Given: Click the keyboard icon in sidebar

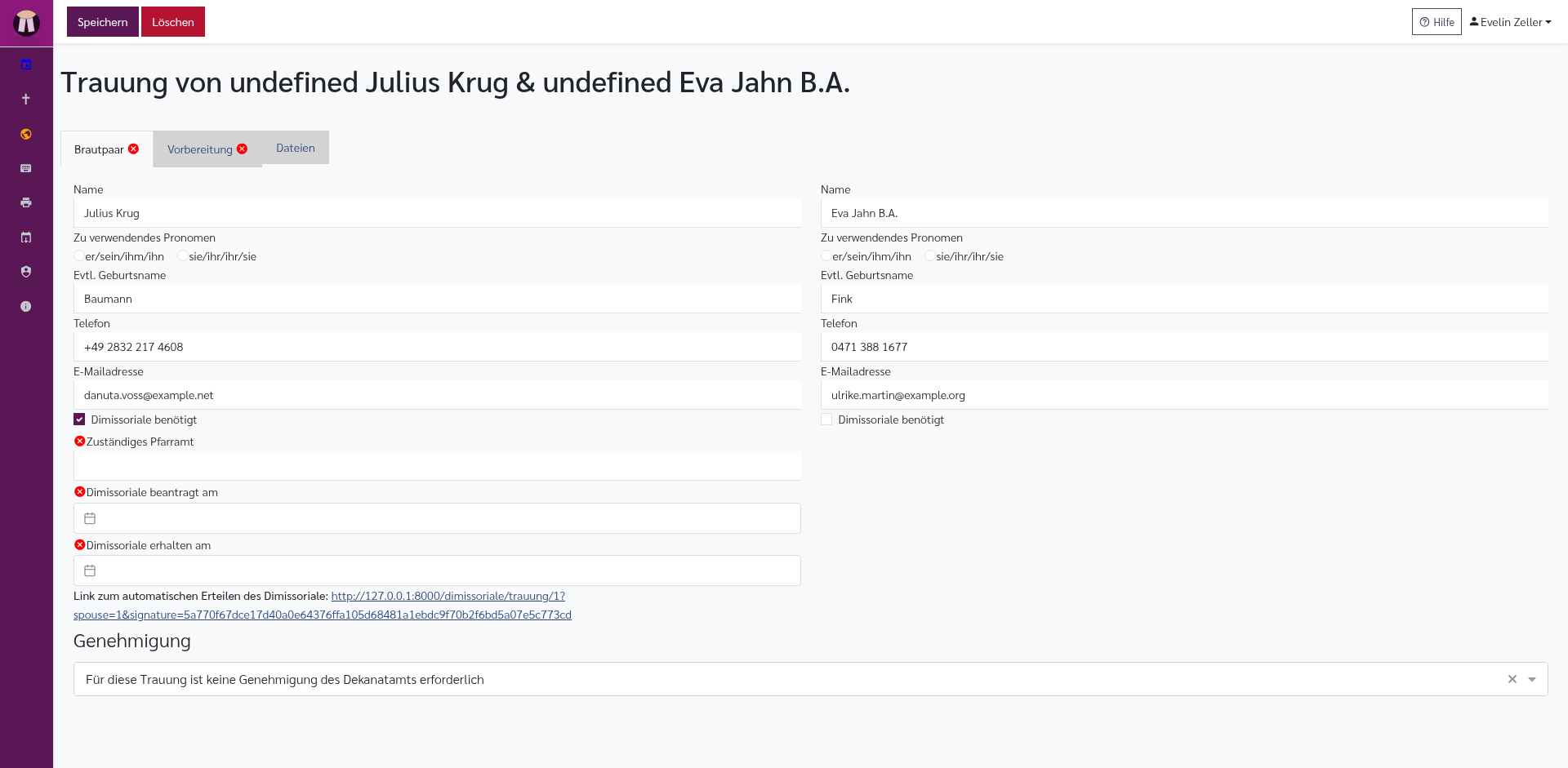Looking at the screenshot, I should pos(26,168).
